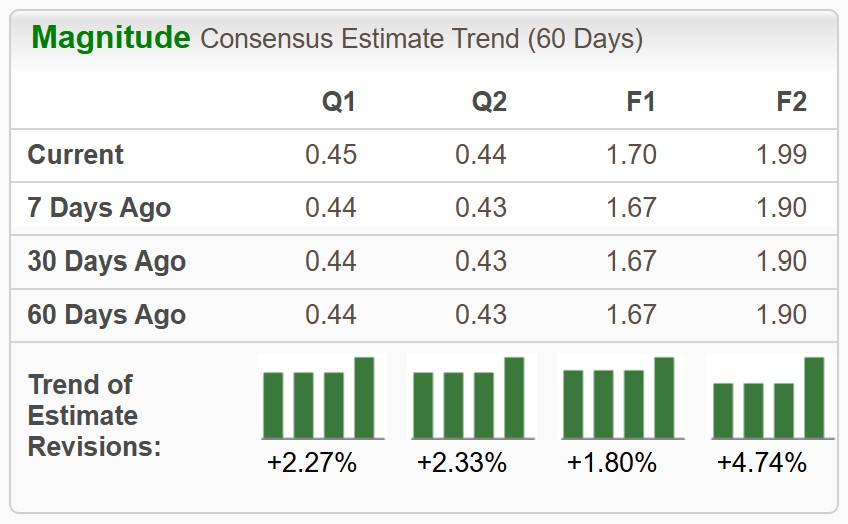Image resolution: width=848 pixels, height=524 pixels.
Task: Click the 60 Days Ago row label
Action: click(107, 314)
